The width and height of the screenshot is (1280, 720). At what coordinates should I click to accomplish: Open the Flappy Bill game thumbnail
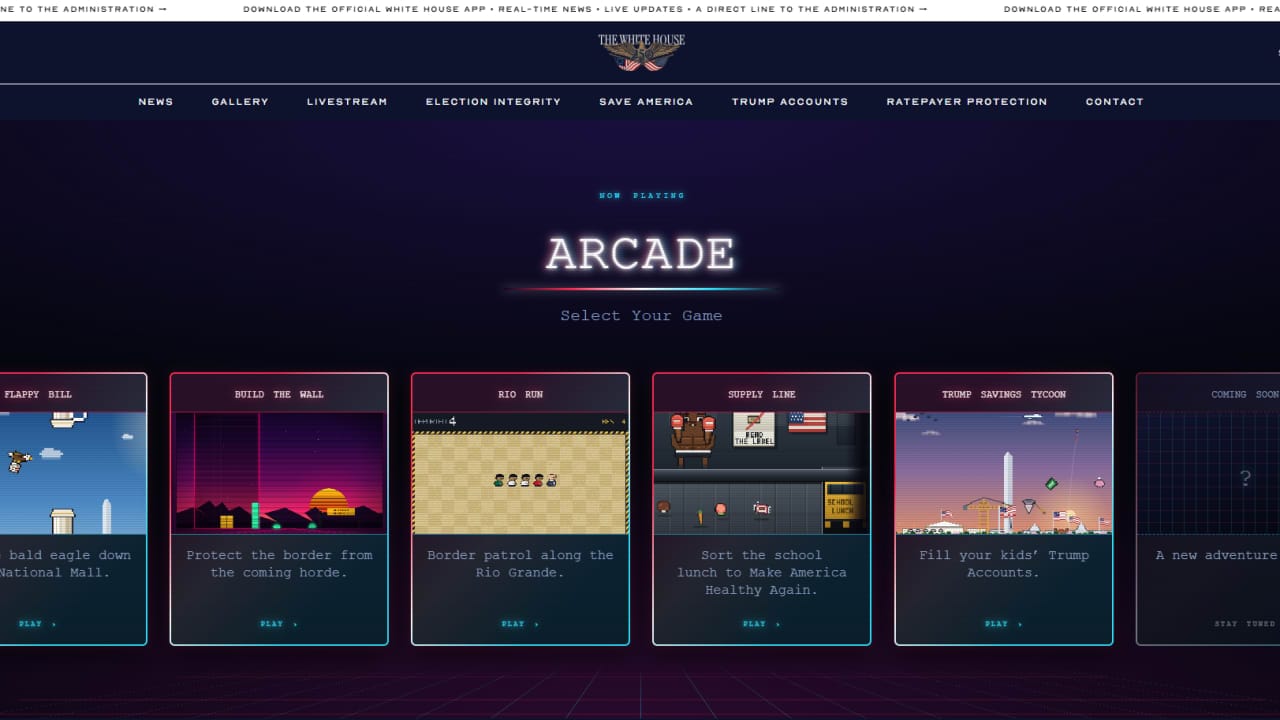pyautogui.click(x=73, y=473)
